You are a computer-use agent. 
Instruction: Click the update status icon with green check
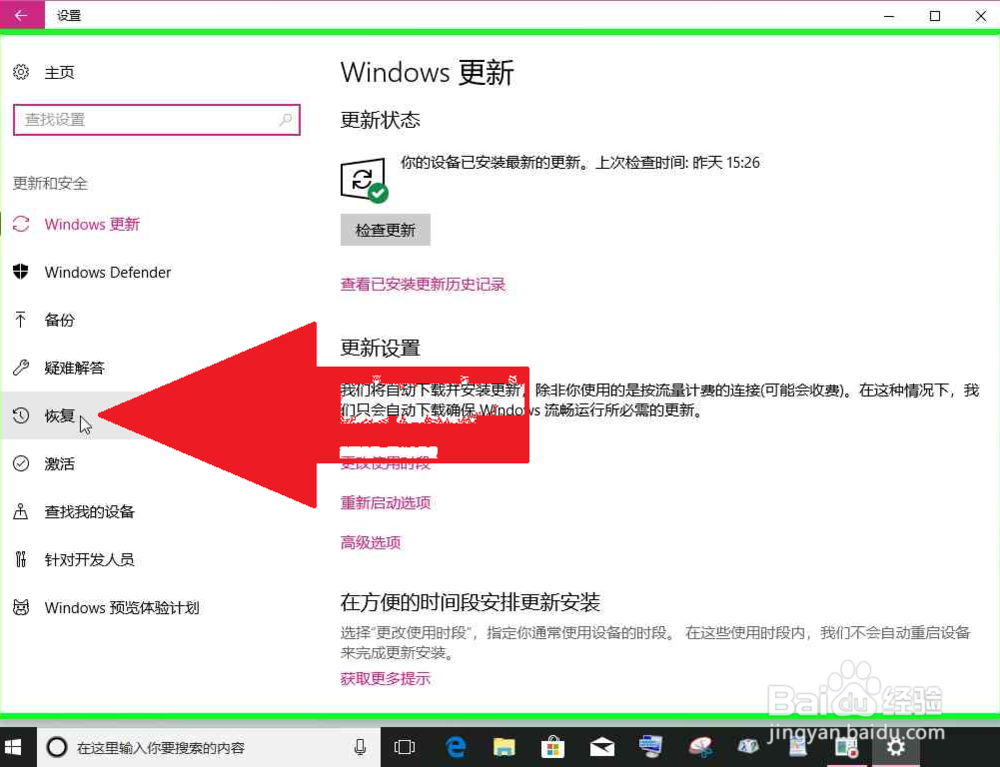[x=364, y=180]
